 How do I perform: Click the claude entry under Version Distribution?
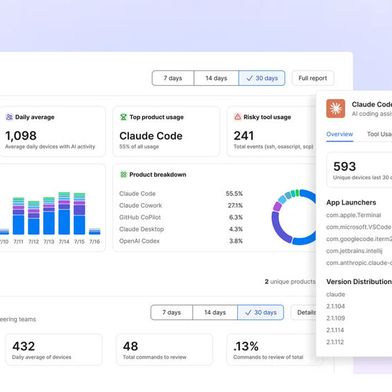click(336, 294)
